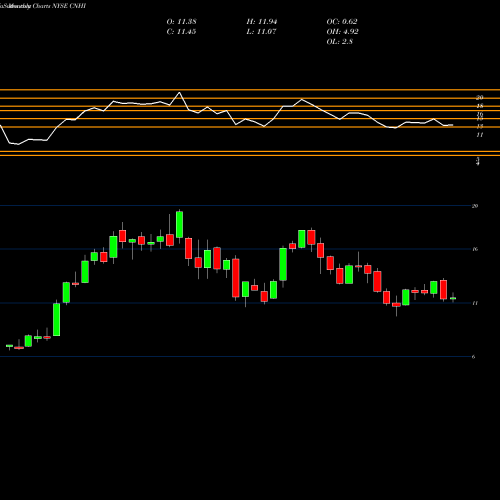This screenshot has width=500, height=500.
Task: Click the 11 label on the upper indicator axis
Action: point(480,135)
